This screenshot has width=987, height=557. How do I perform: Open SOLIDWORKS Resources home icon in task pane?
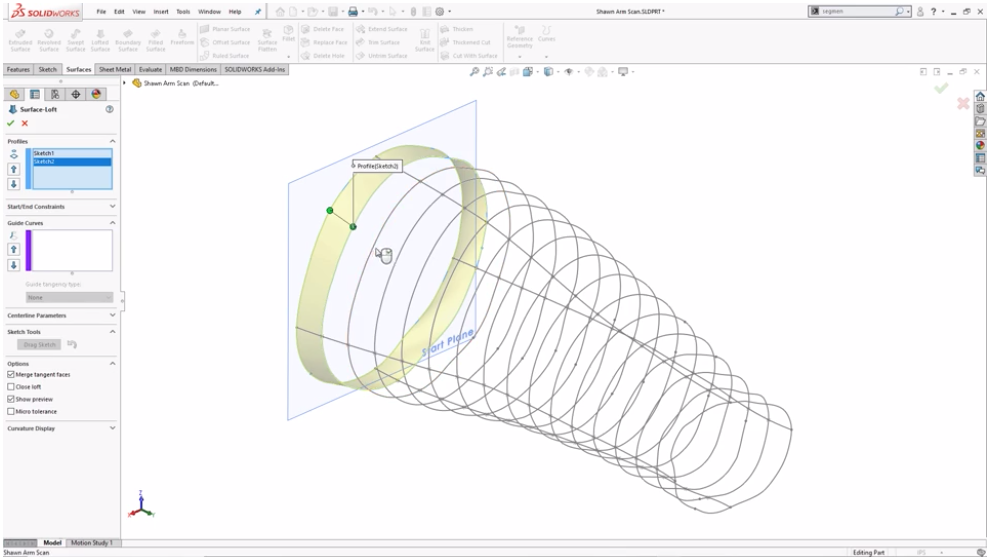click(980, 96)
